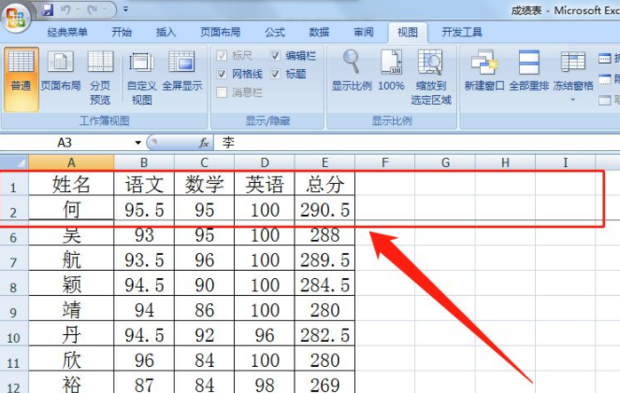Expand Quick Access Toolbar customize arrow
The height and width of the screenshot is (393, 620).
125,9
